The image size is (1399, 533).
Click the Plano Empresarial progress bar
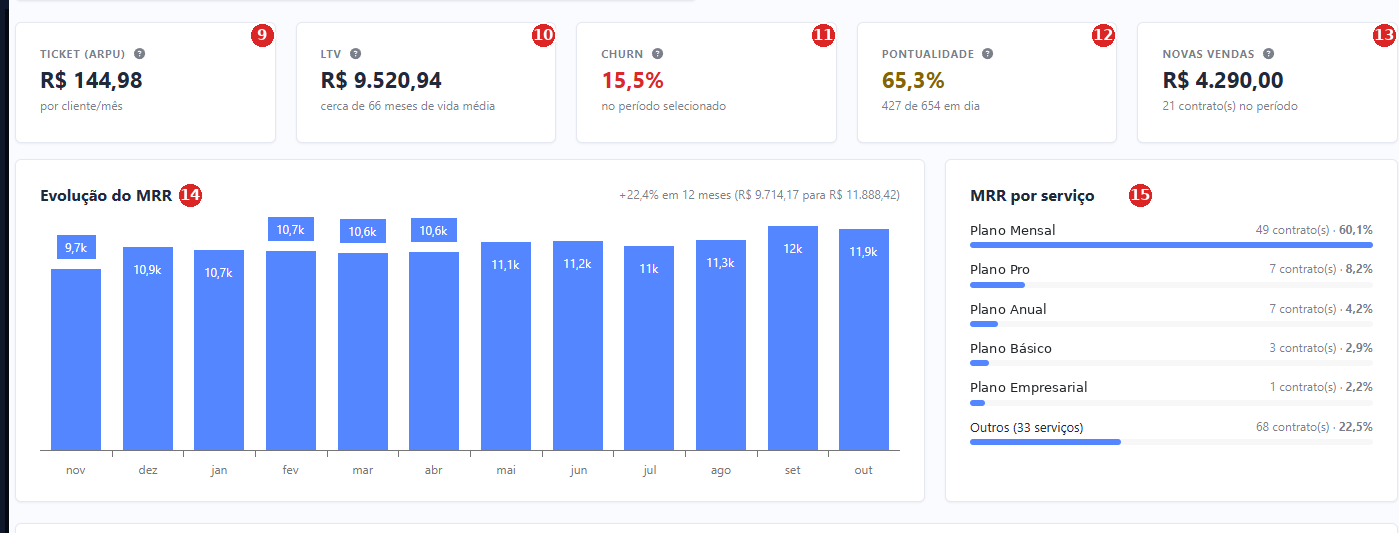pos(1171,403)
